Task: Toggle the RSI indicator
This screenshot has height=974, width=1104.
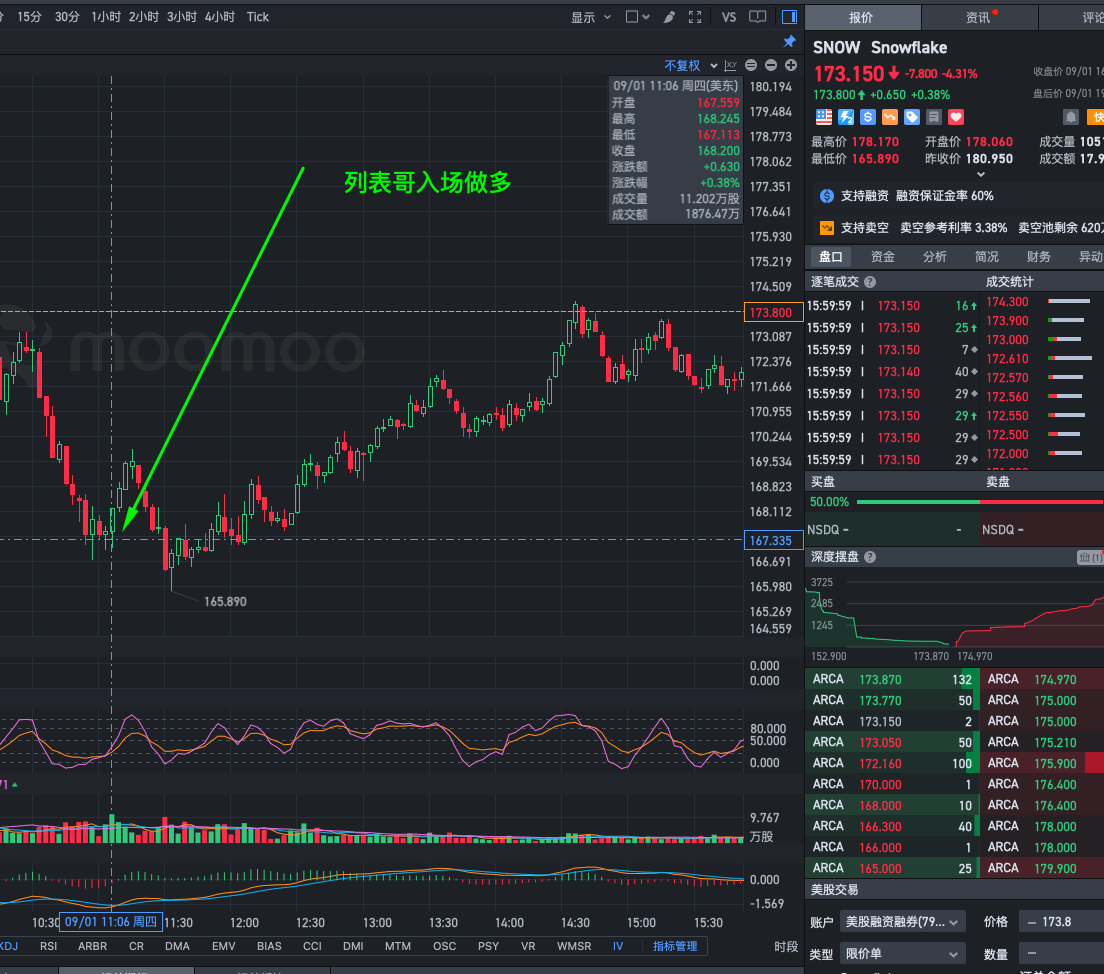Action: pos(49,947)
